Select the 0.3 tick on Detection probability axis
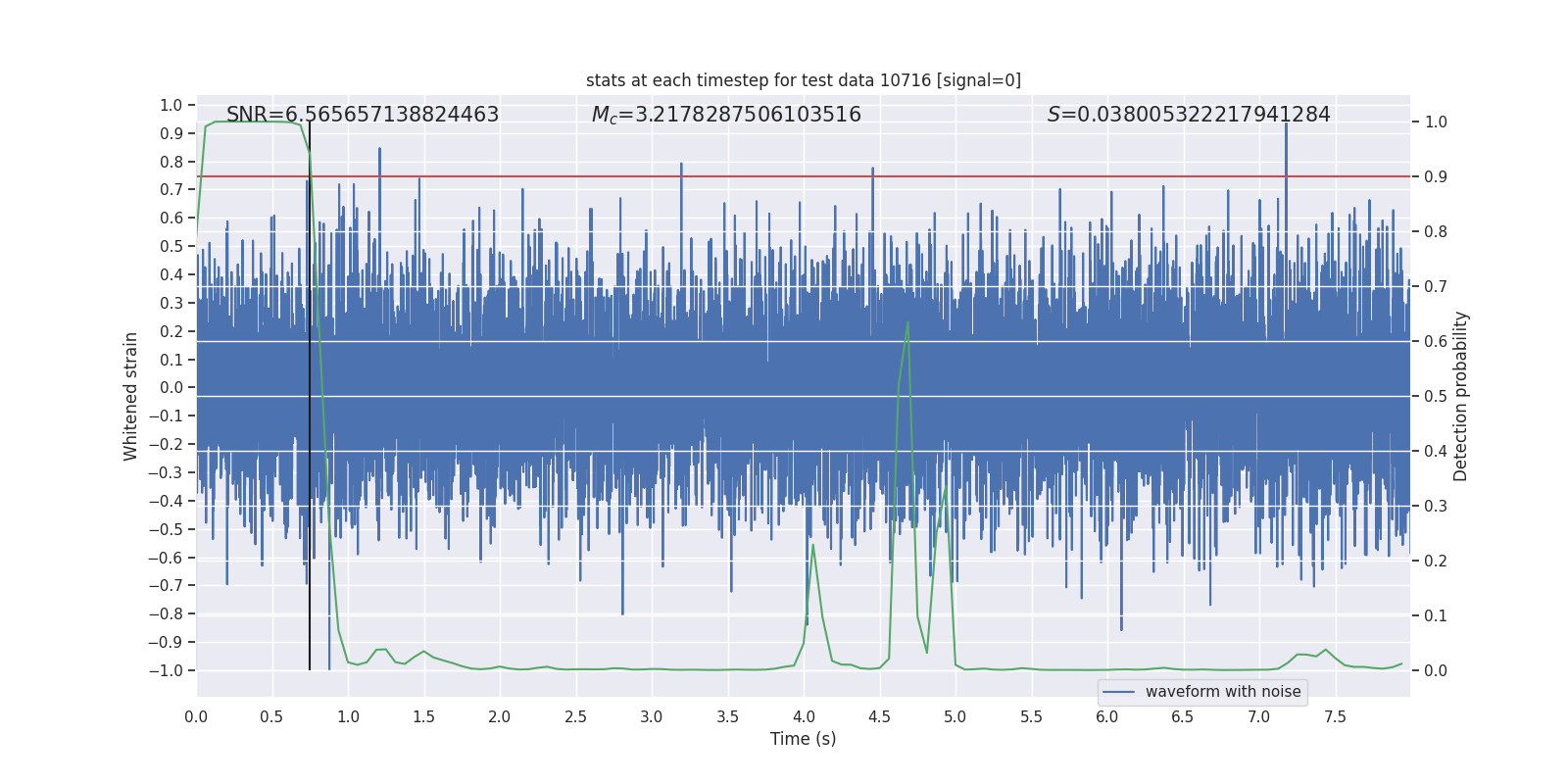Image resolution: width=1568 pixels, height=784 pixels. coord(1436,506)
